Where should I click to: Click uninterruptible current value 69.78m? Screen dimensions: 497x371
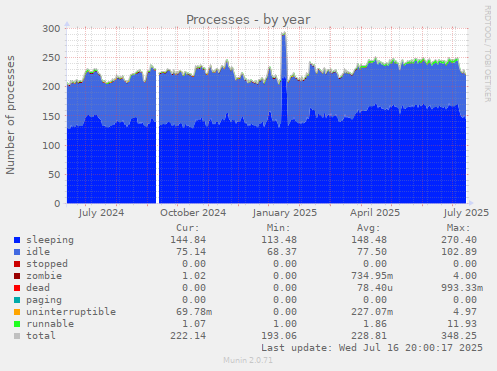pyautogui.click(x=194, y=312)
